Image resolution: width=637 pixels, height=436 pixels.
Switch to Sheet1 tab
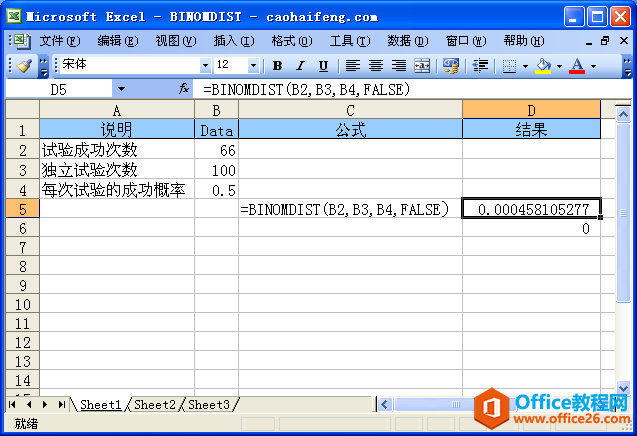[x=101, y=405]
